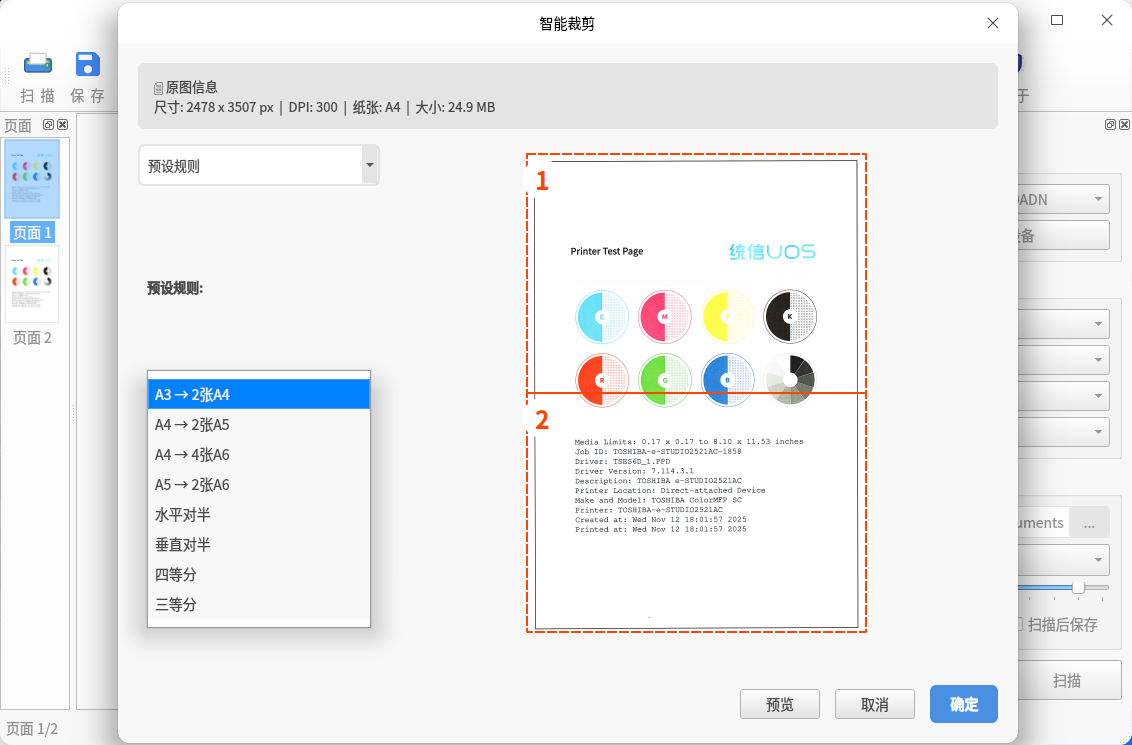The width and height of the screenshot is (1132, 745).
Task: Expand the ADN dropdown in the background window
Action: [1063, 199]
